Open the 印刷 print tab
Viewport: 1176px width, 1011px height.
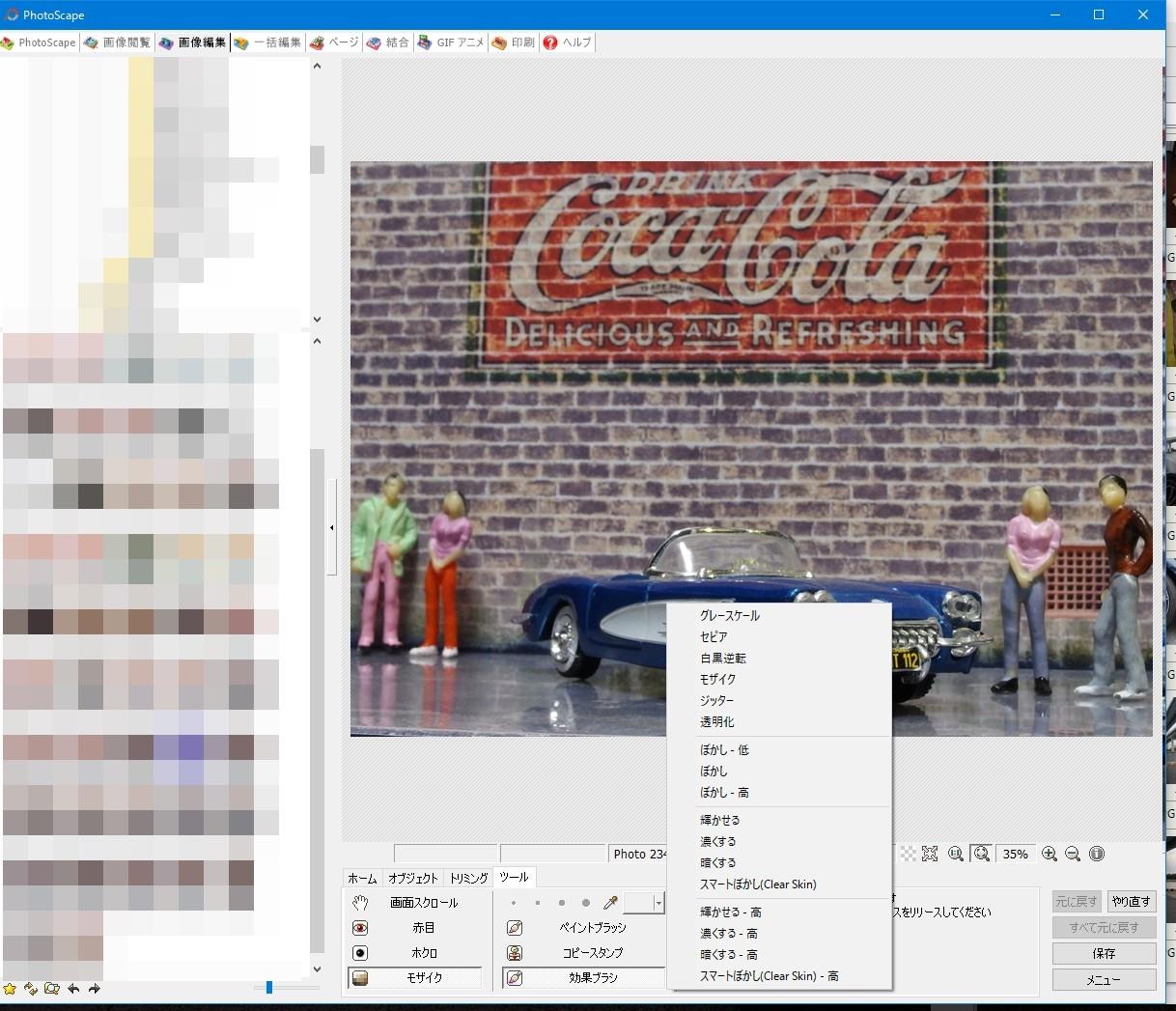(513, 42)
